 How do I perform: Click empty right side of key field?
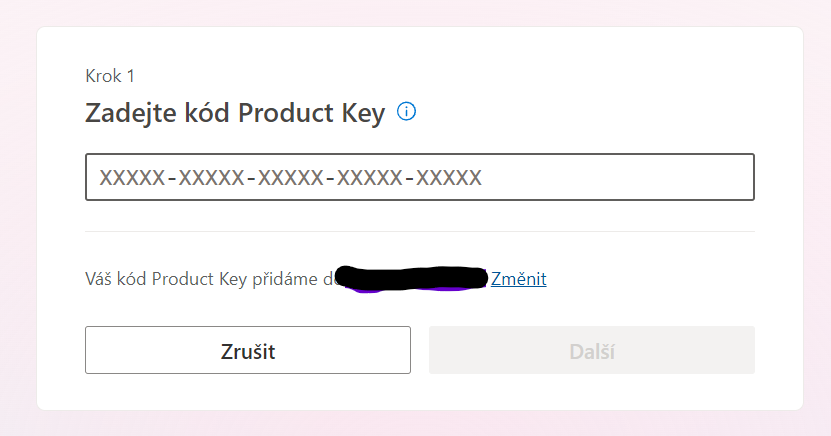pyautogui.click(x=617, y=177)
